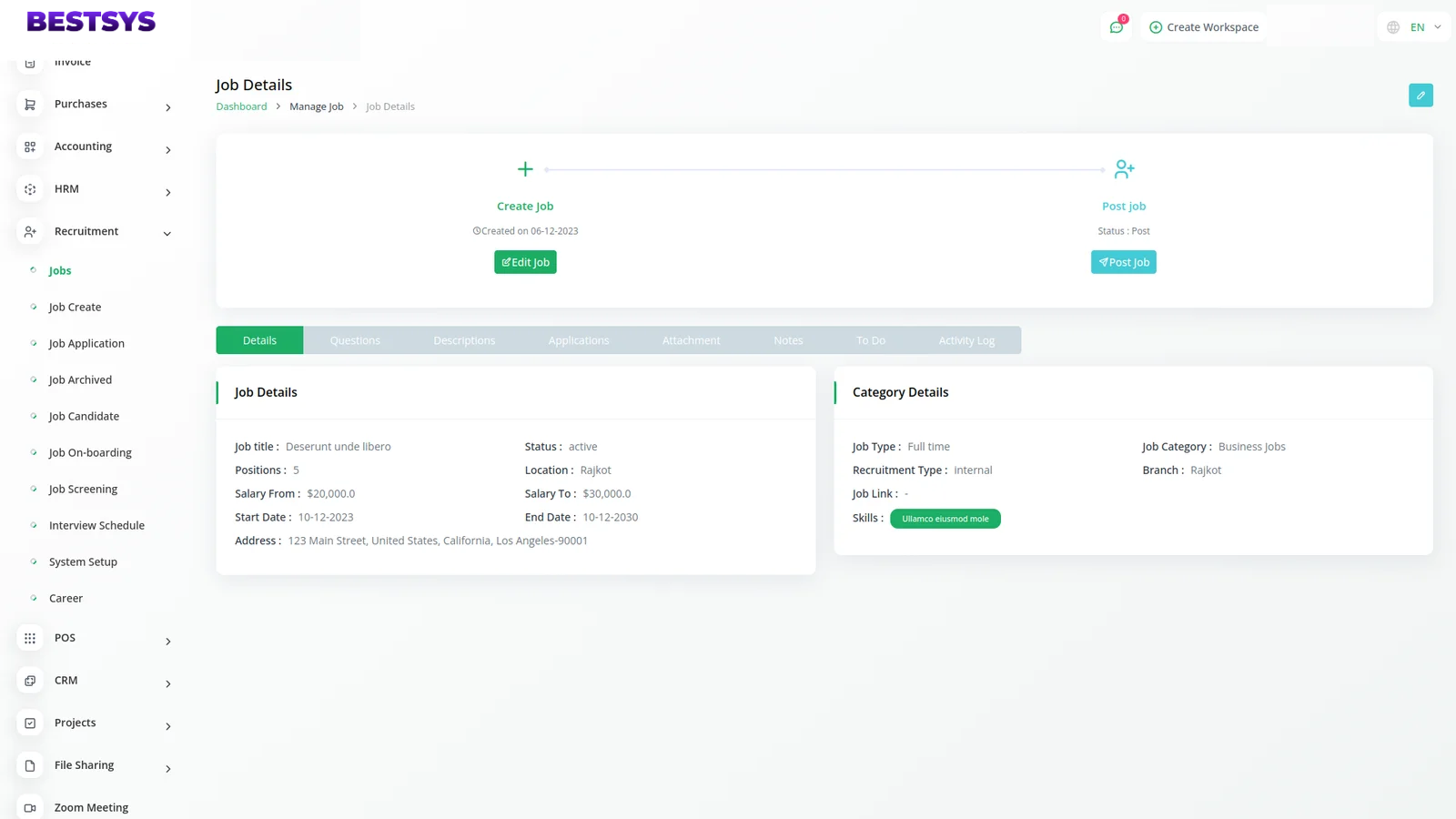Click the Post Job add-user icon
The width and height of the screenshot is (1456, 819).
(1124, 169)
